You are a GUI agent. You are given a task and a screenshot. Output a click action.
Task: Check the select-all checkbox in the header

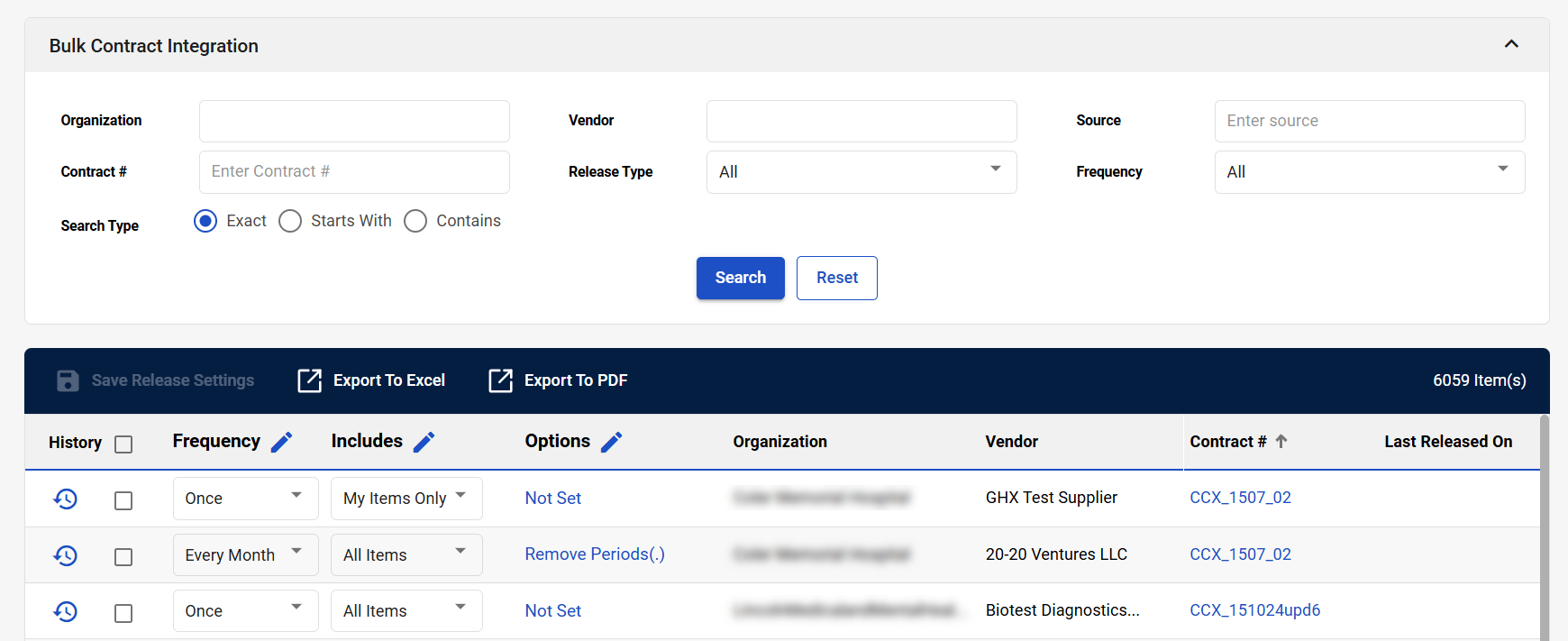tap(123, 444)
